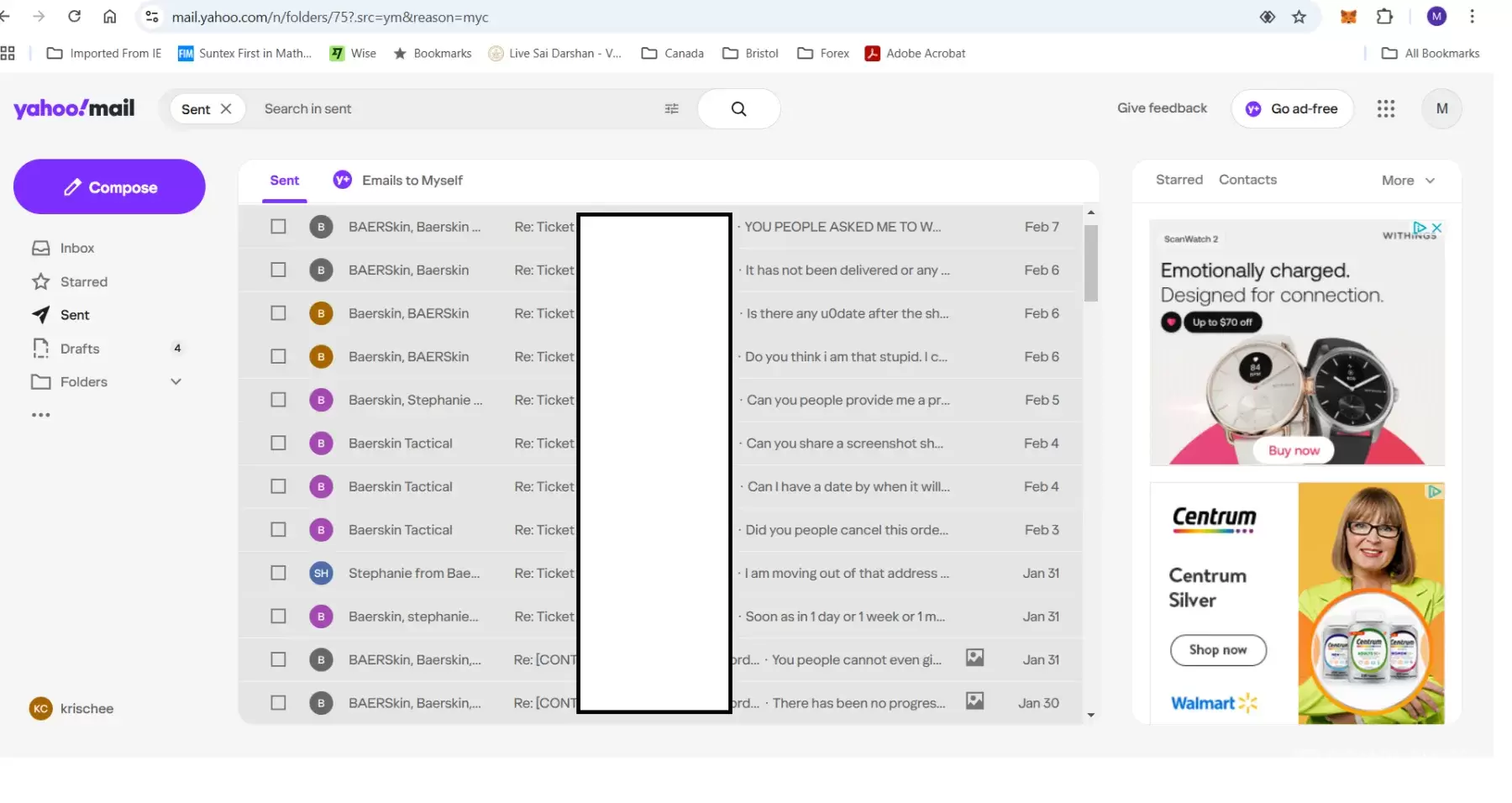Remove the Sent filter chip with X
The height and width of the screenshot is (803, 1512).
[x=226, y=109]
